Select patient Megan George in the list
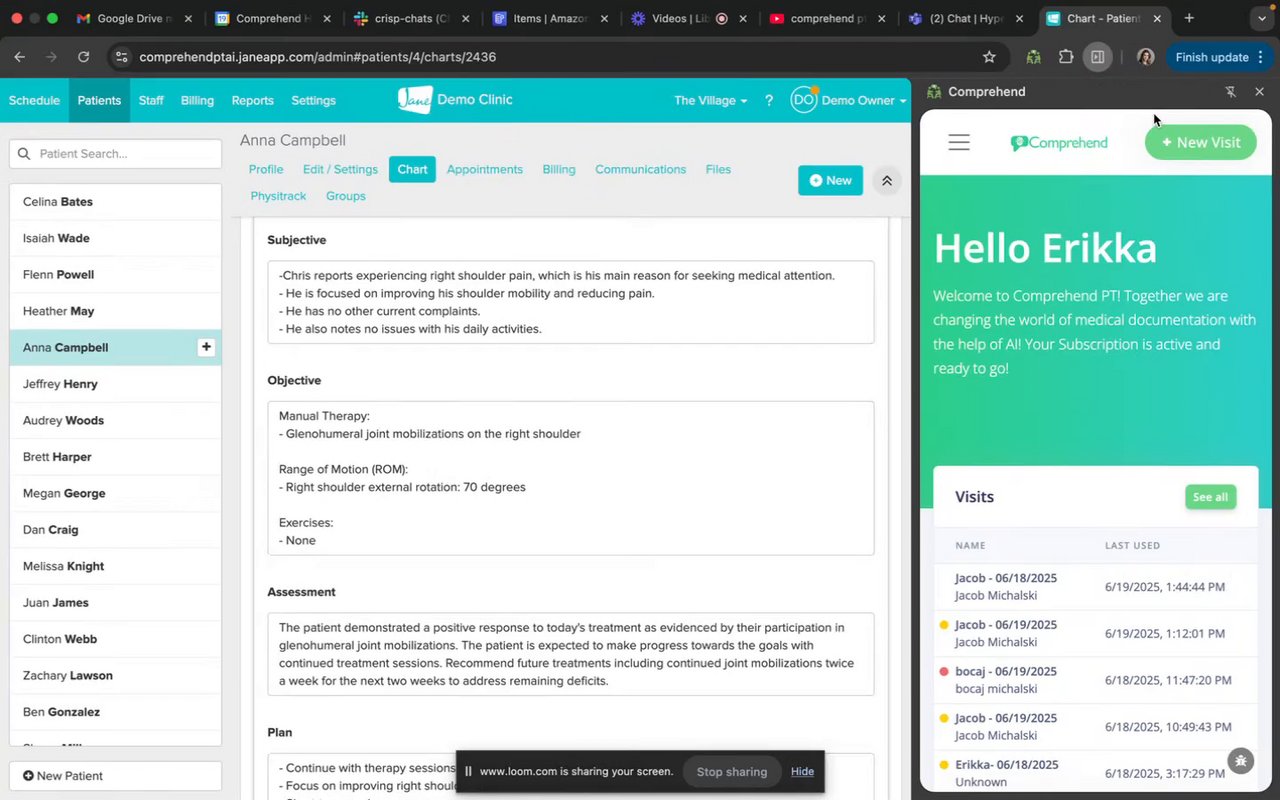Image resolution: width=1280 pixels, height=800 pixels. point(116,493)
